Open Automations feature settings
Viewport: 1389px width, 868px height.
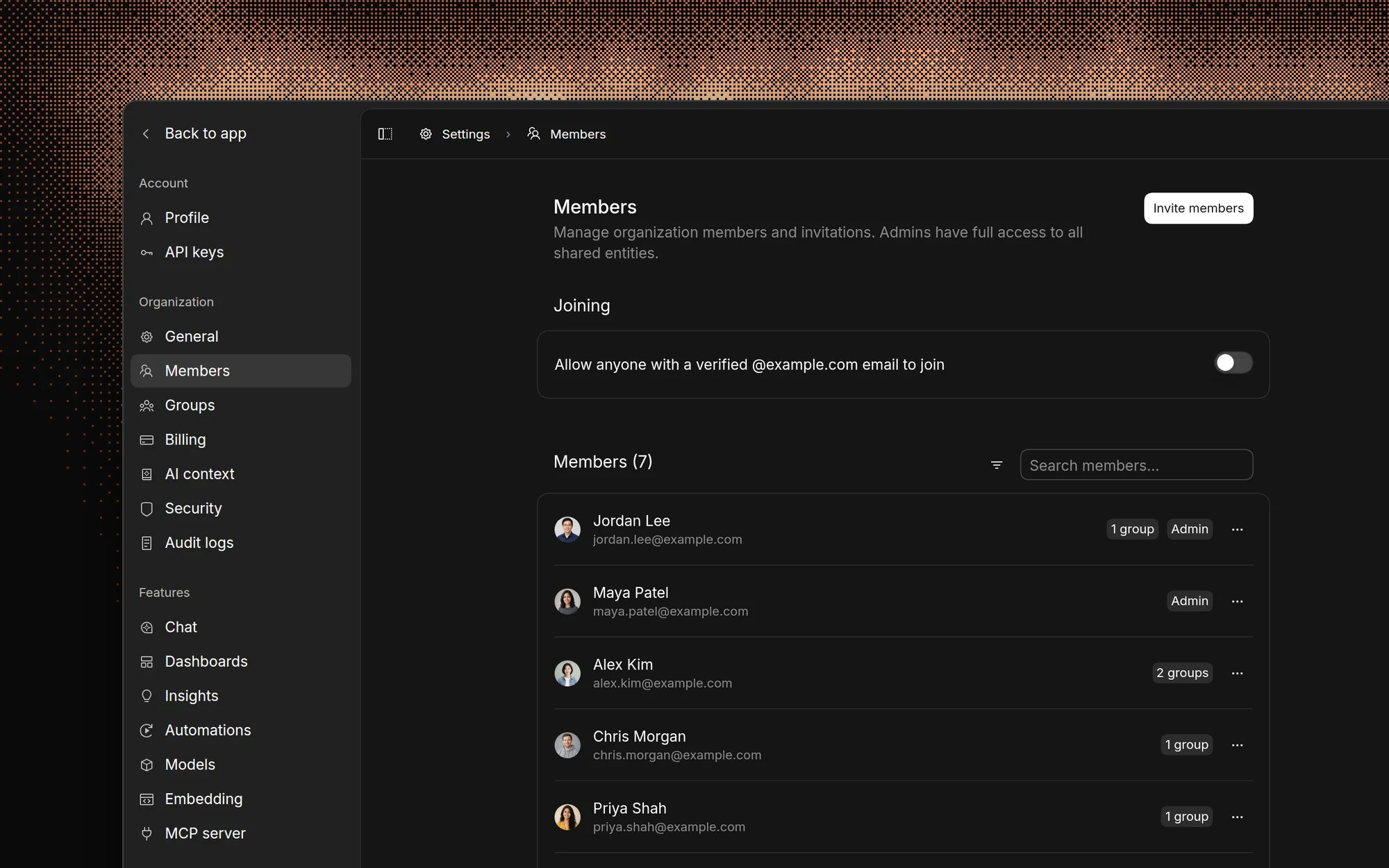click(x=241, y=731)
